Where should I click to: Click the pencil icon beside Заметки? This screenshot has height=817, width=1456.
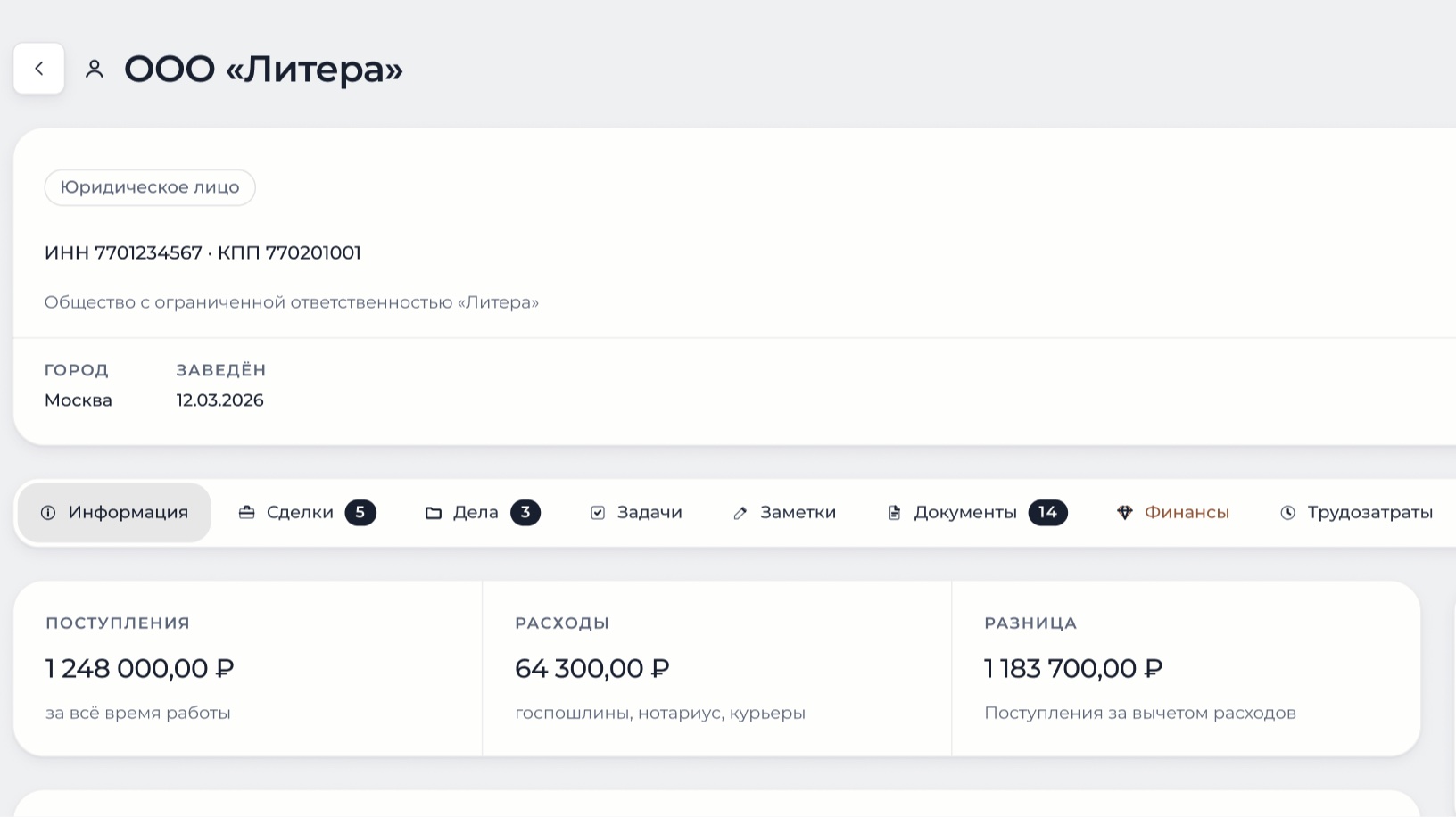[740, 513]
